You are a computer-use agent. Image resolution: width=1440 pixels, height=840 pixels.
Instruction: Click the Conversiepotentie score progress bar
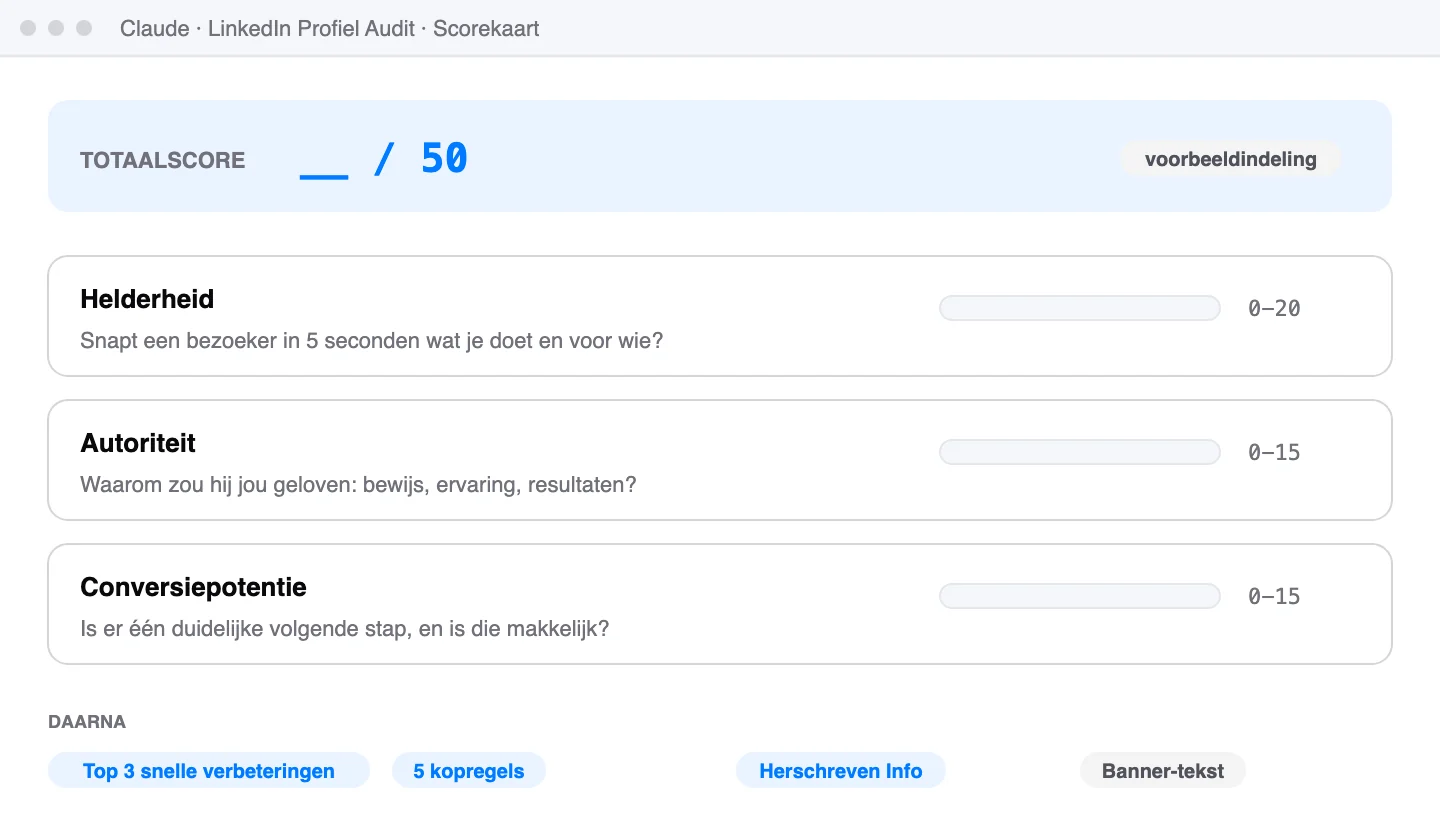(1080, 596)
